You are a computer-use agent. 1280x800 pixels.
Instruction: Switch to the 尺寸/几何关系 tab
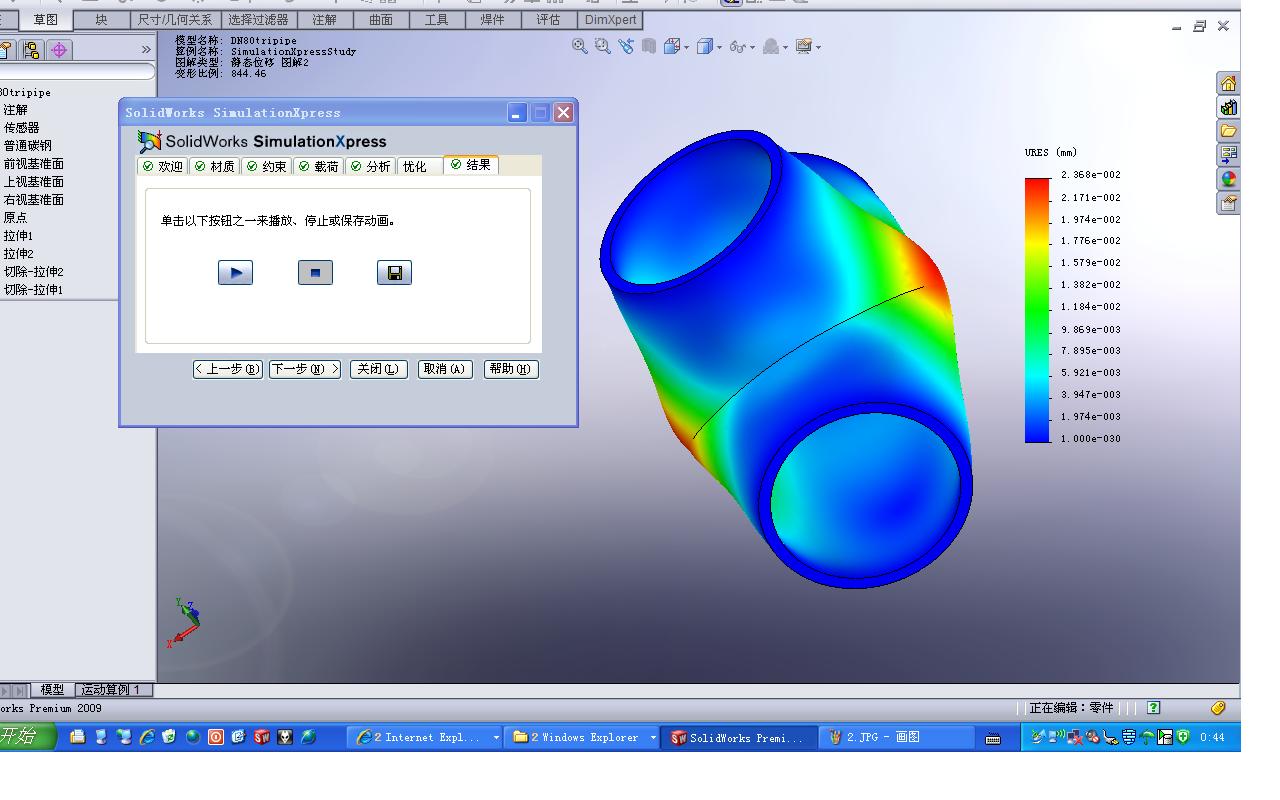[x=175, y=20]
